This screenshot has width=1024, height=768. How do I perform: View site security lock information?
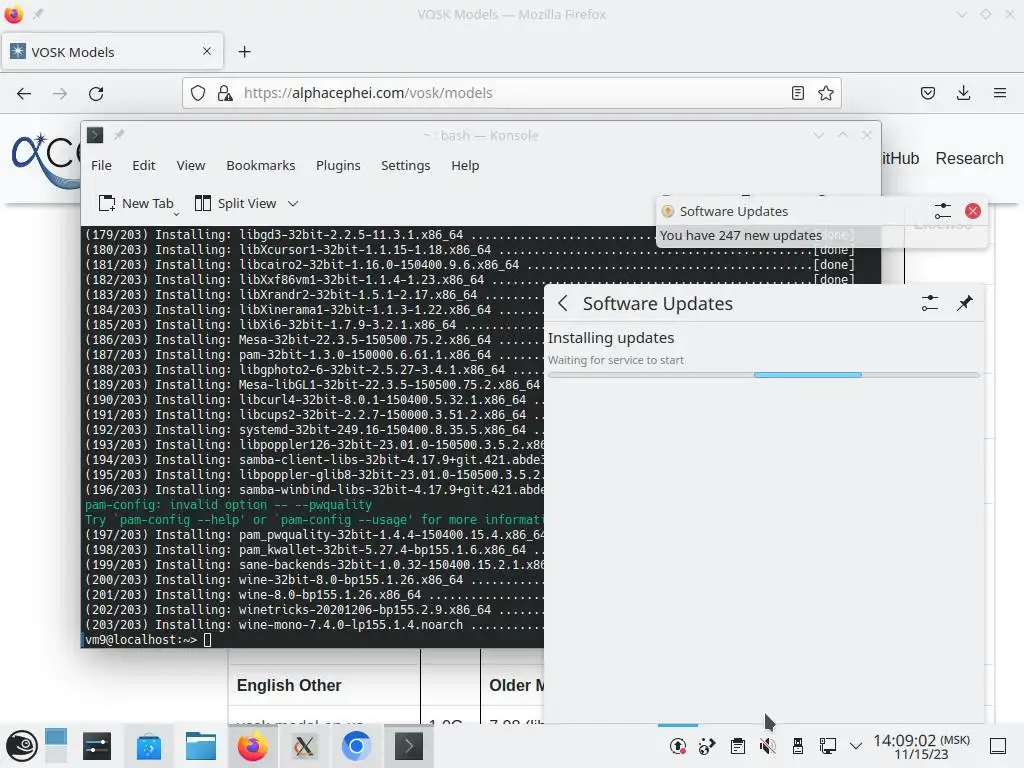pyautogui.click(x=225, y=93)
